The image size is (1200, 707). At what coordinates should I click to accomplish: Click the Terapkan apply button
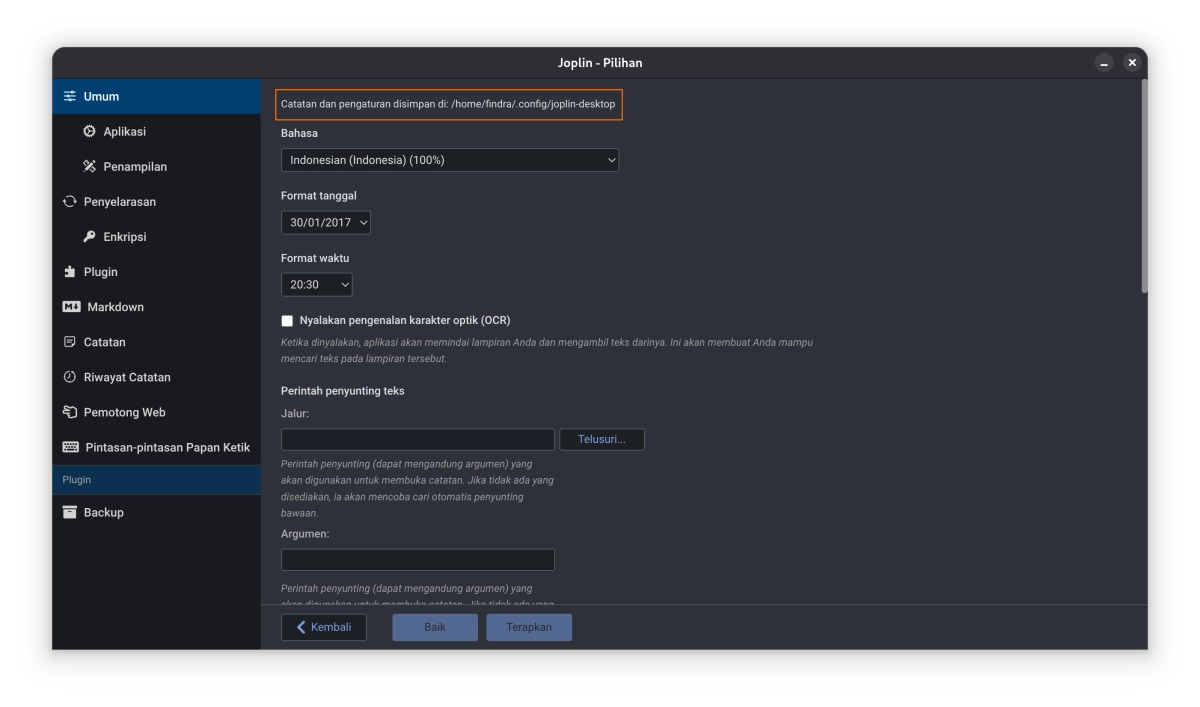tap(529, 627)
